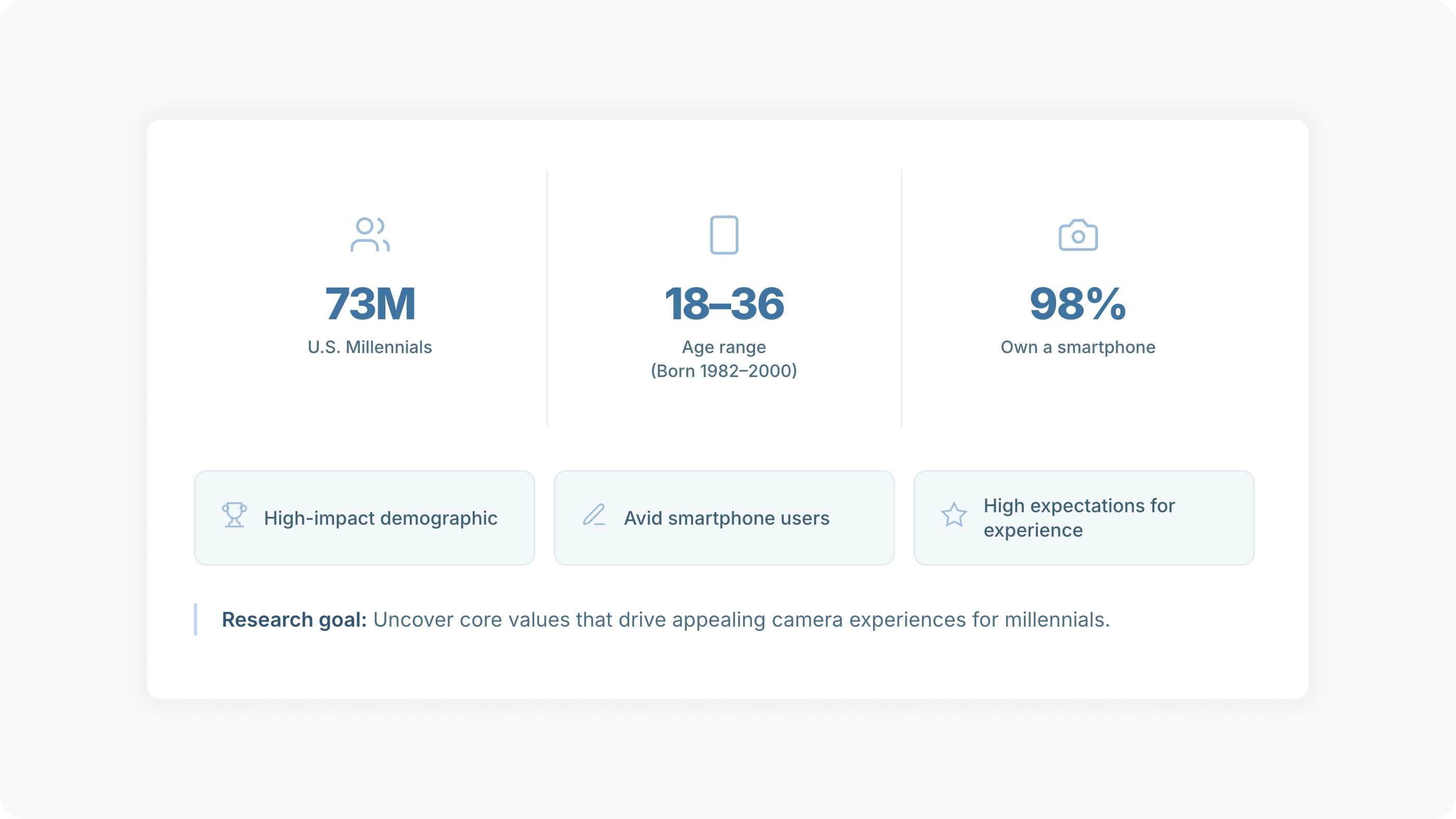This screenshot has width=1456, height=819.
Task: Open the Avid smartphone users card
Action: pos(724,518)
